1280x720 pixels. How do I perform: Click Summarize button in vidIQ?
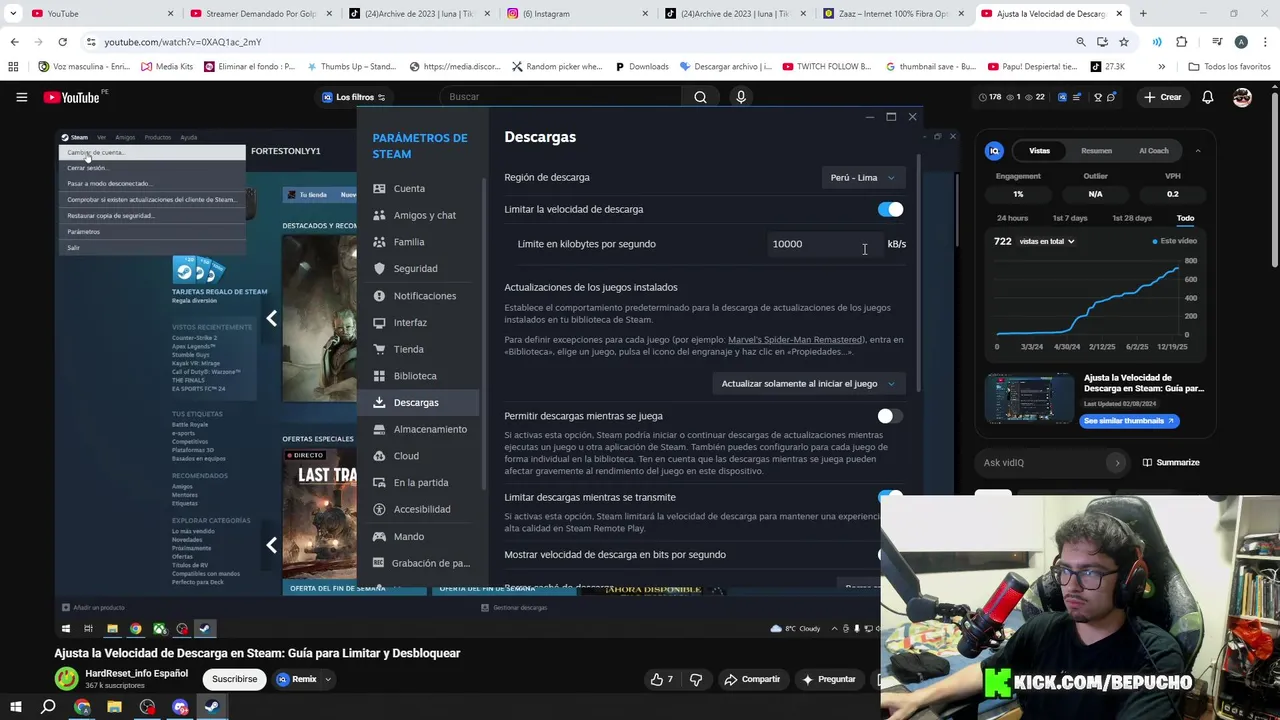[x=1171, y=463]
